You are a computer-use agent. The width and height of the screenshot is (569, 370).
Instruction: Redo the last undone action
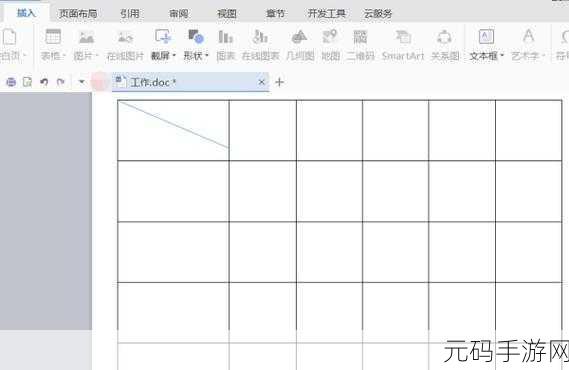(61, 82)
